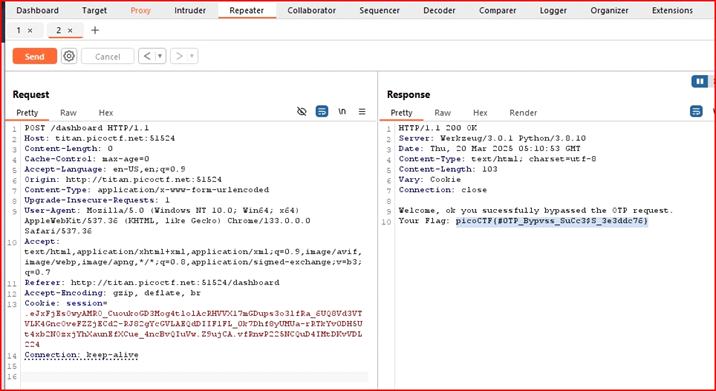
Task: Open the Organizer tab
Action: (609, 10)
